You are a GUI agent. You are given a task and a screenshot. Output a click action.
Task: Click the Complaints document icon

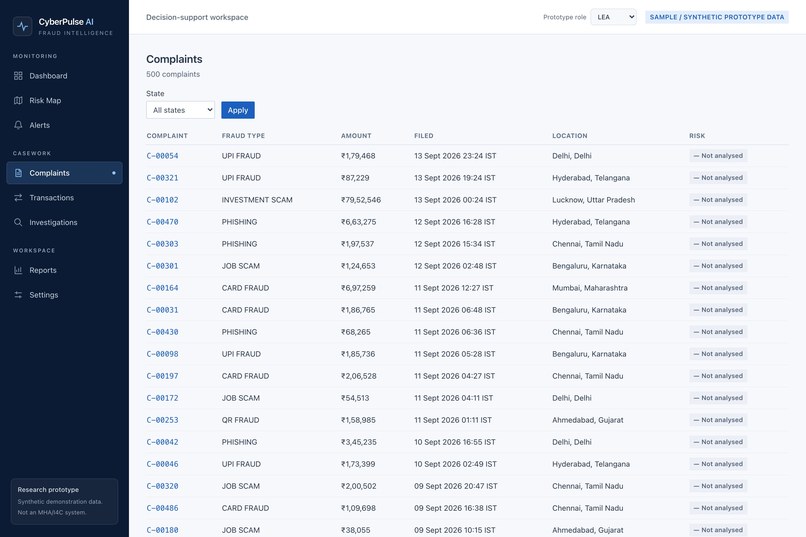pos(18,173)
